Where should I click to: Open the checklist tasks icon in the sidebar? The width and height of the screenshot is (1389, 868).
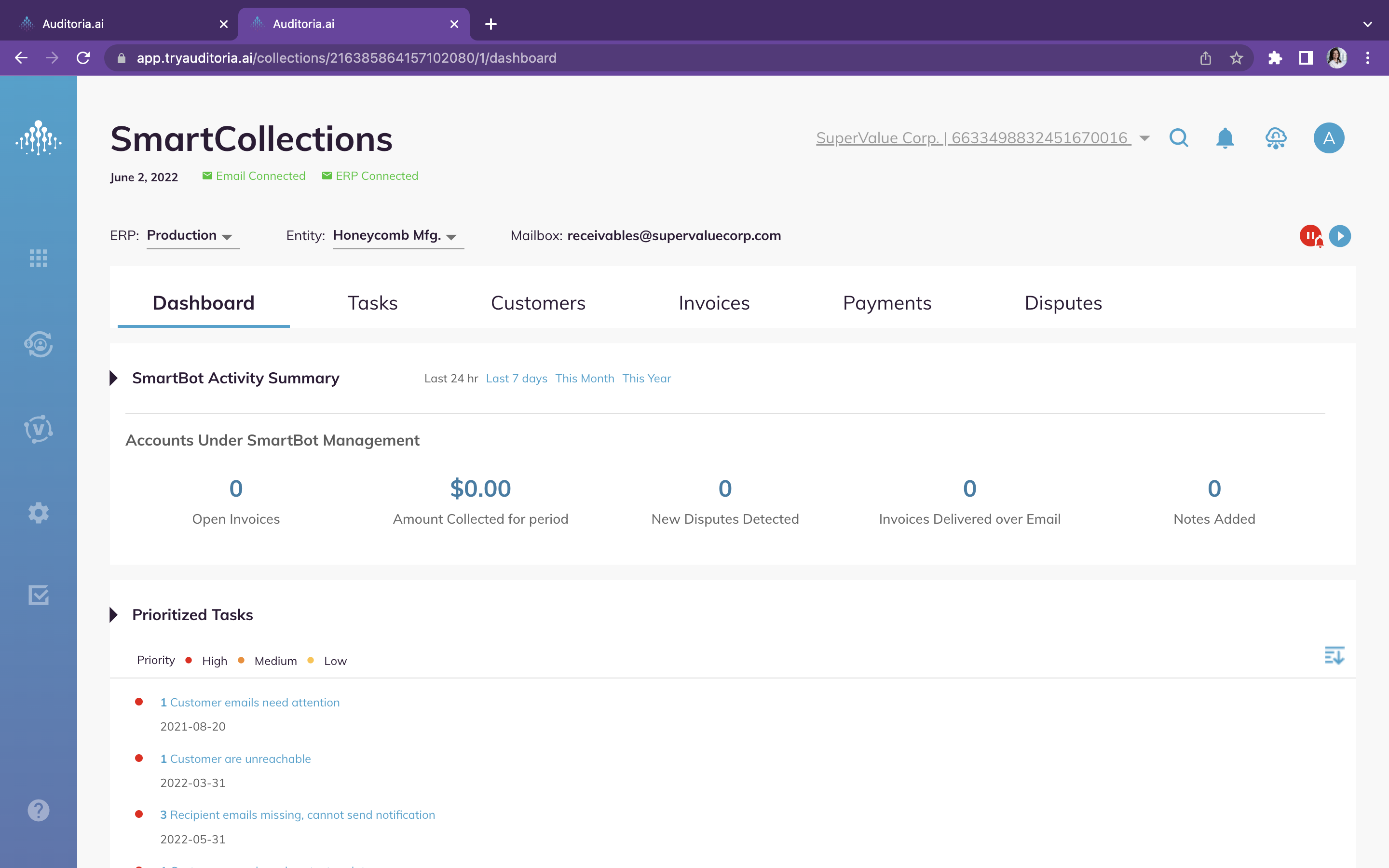[x=39, y=596]
